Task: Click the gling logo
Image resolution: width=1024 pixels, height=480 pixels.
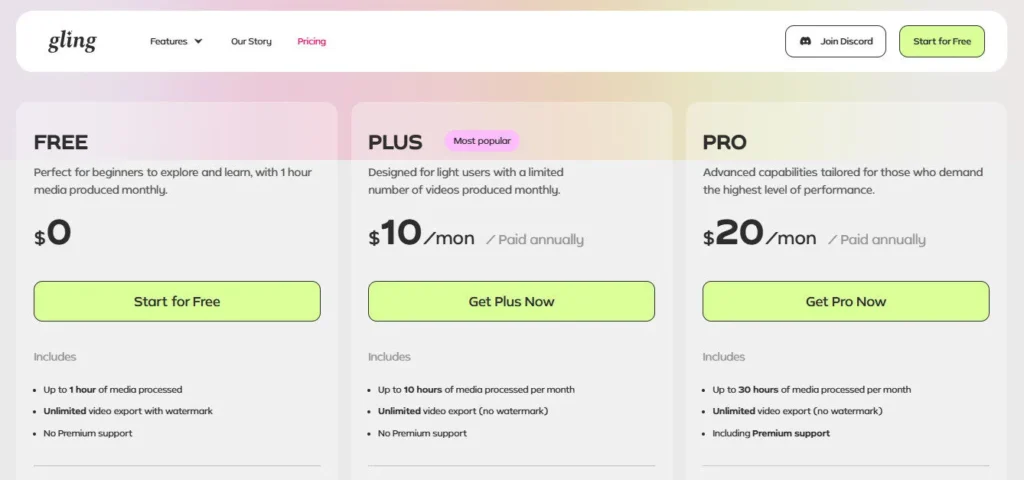Action: pyautogui.click(x=72, y=42)
